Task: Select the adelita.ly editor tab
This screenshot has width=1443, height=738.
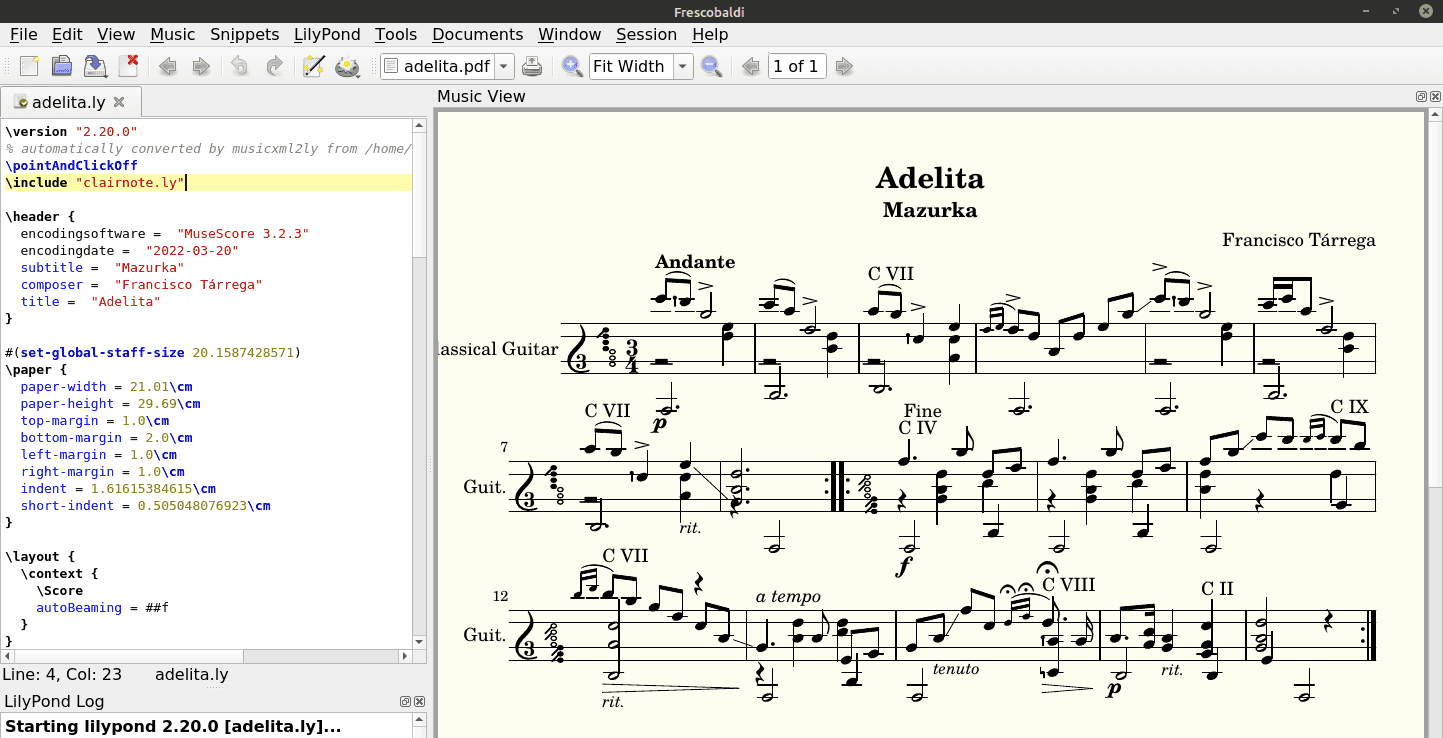Action: pyautogui.click(x=68, y=102)
